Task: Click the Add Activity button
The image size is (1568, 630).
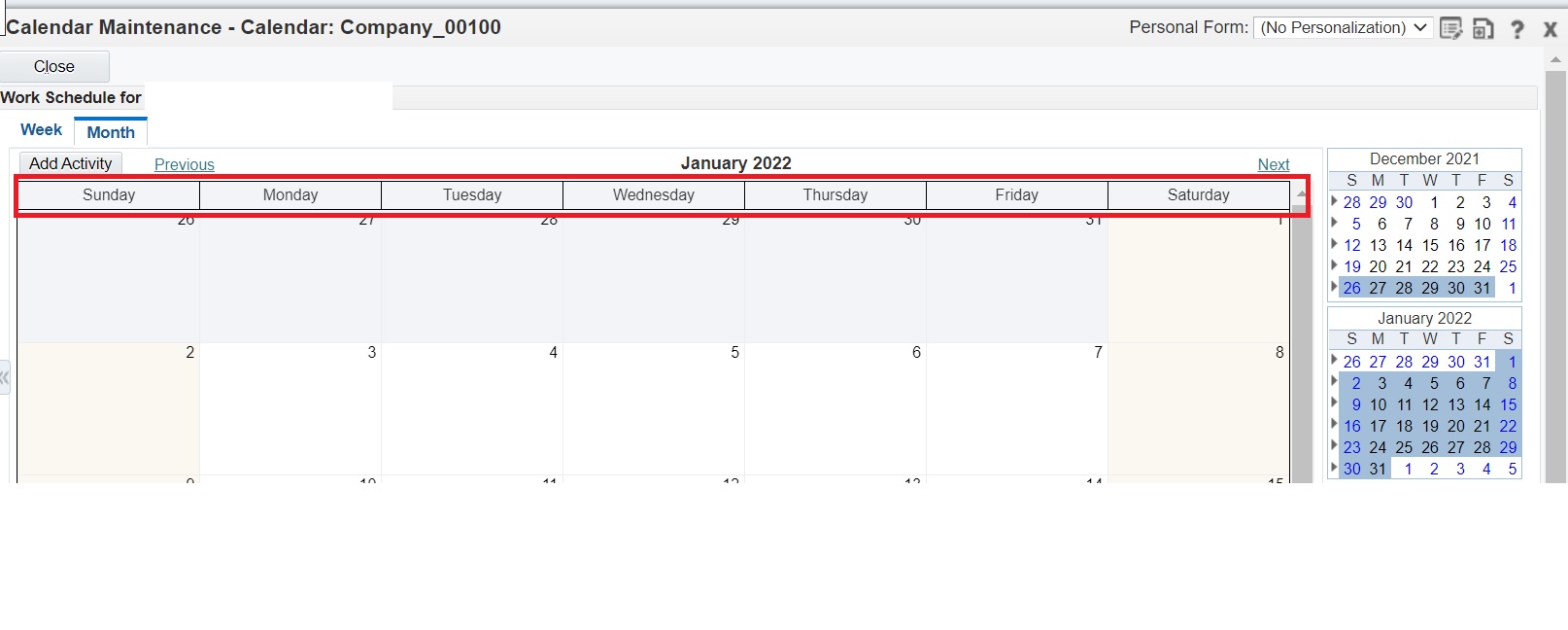Action: (69, 163)
